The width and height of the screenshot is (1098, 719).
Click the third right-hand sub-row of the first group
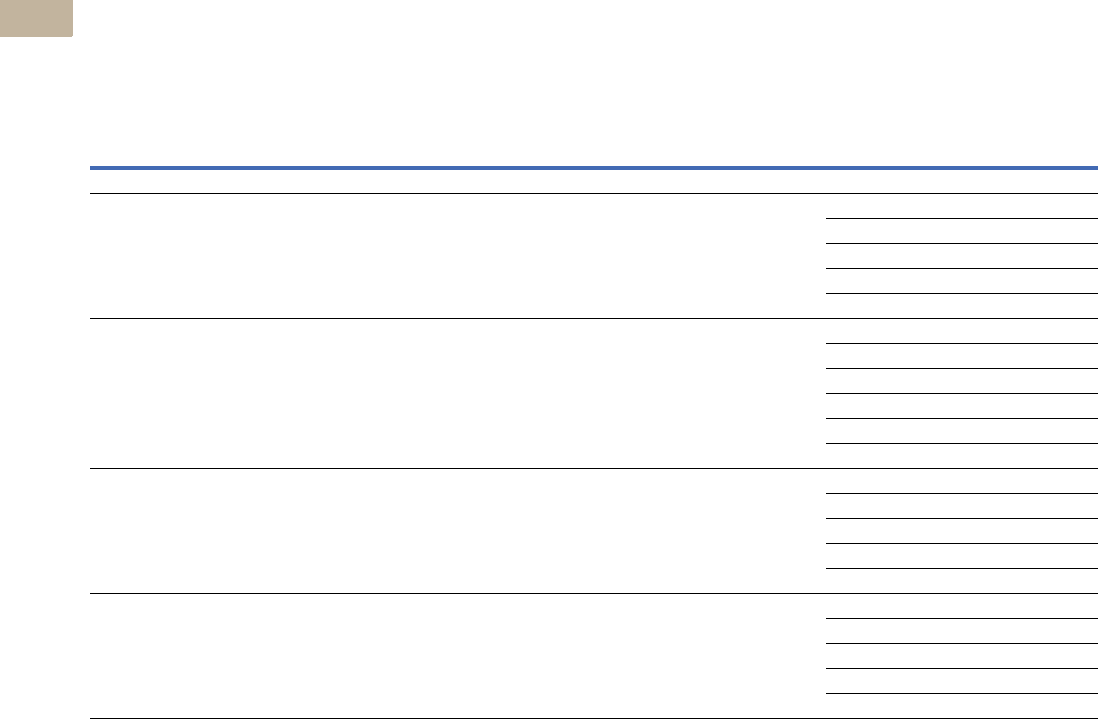tap(962, 256)
